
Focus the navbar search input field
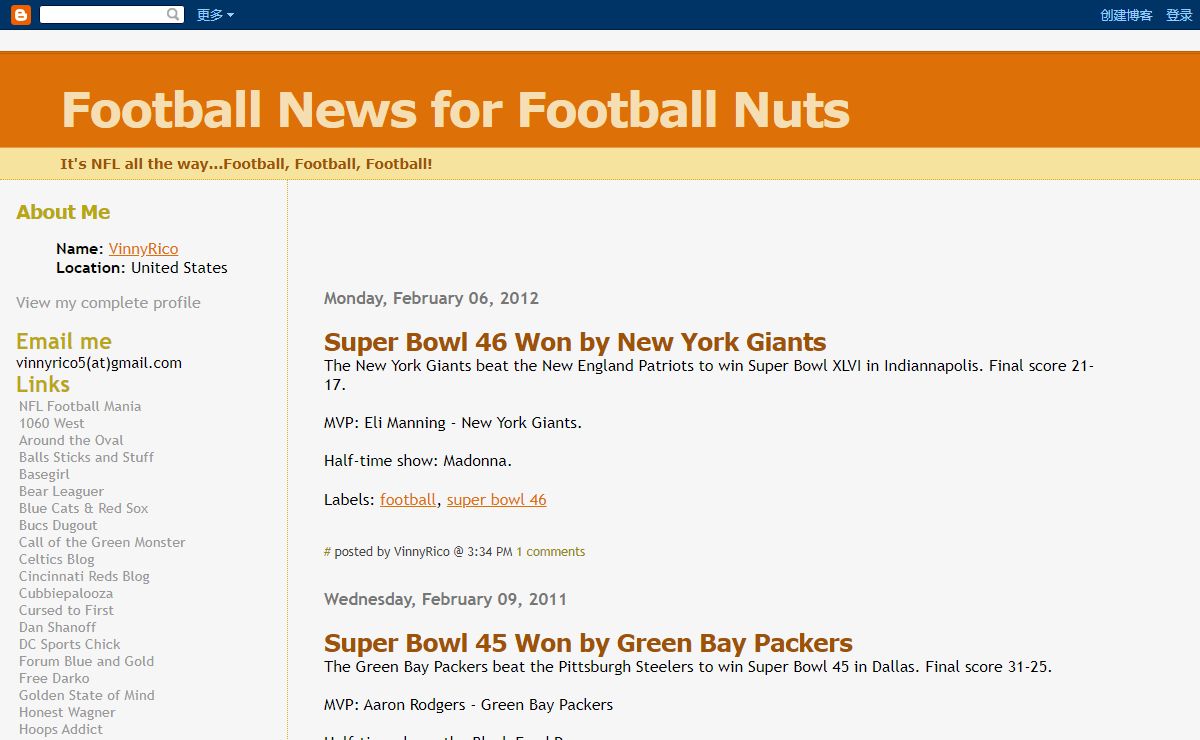tap(102, 15)
